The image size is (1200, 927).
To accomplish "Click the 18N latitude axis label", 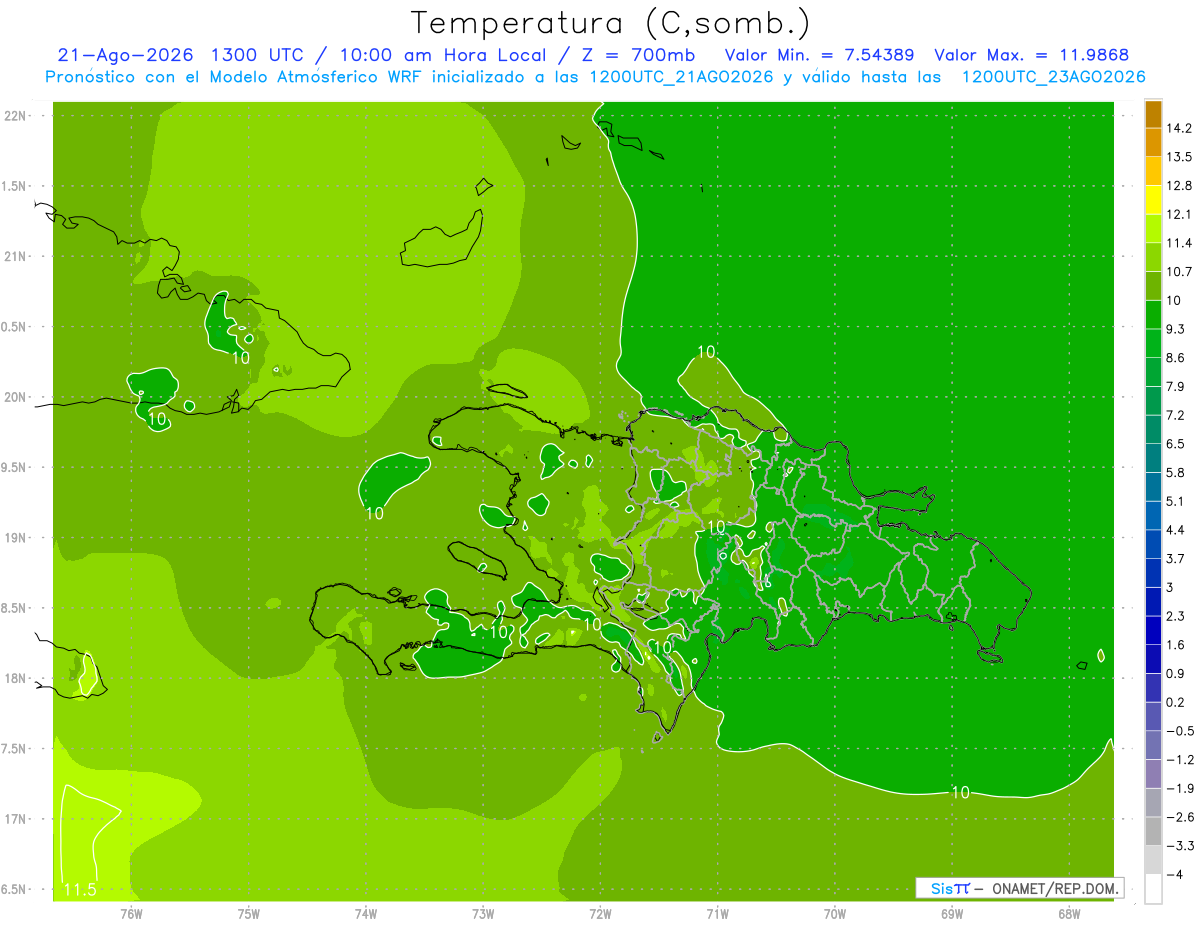I will (x=16, y=679).
